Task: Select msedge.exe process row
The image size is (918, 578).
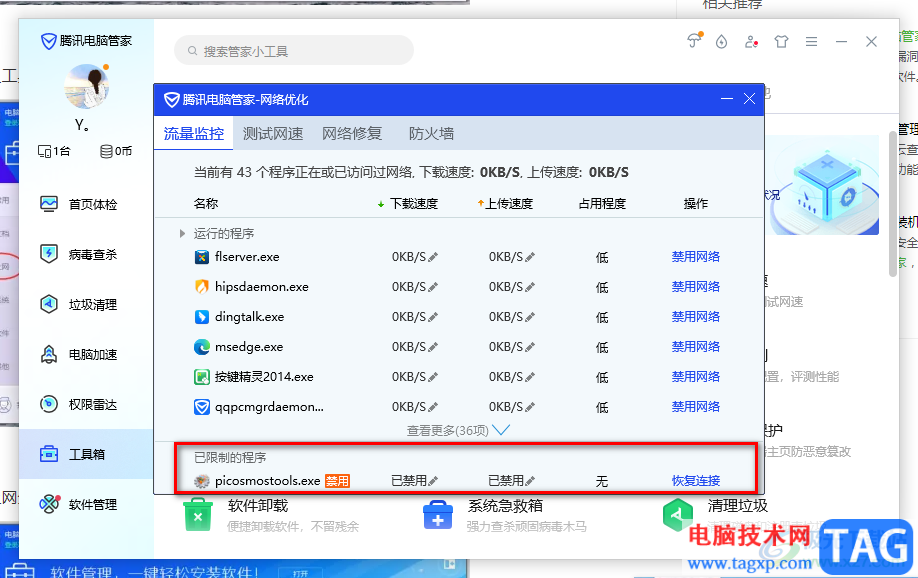Action: tap(459, 346)
